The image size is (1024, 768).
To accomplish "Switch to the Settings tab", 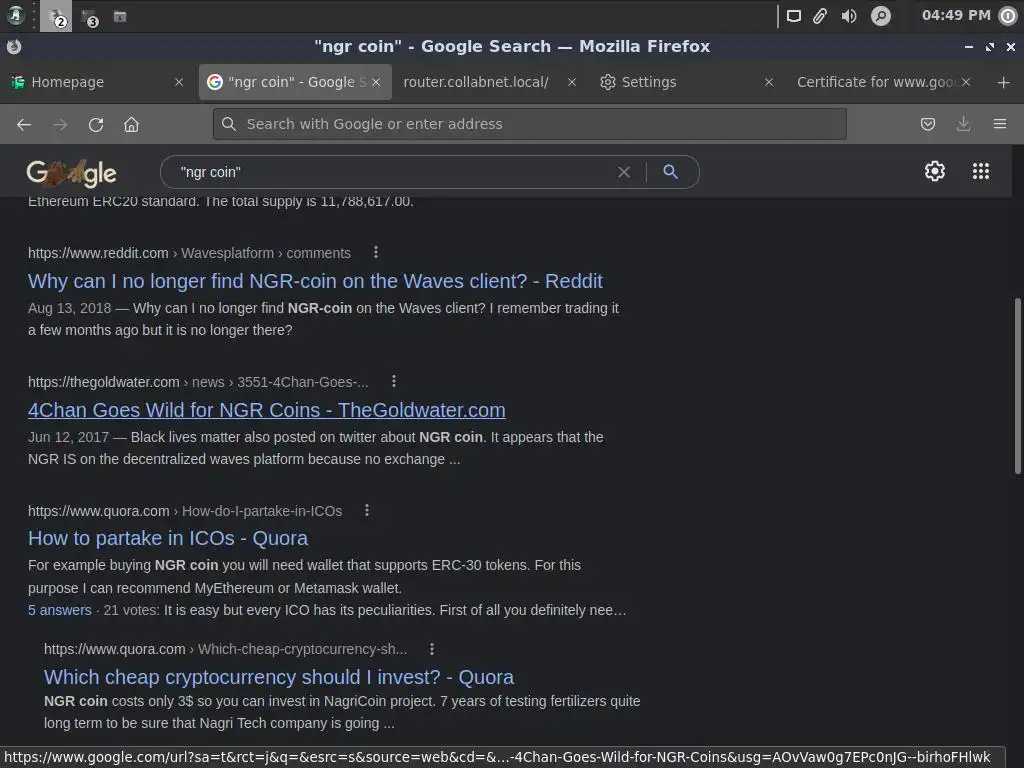I will (687, 82).
